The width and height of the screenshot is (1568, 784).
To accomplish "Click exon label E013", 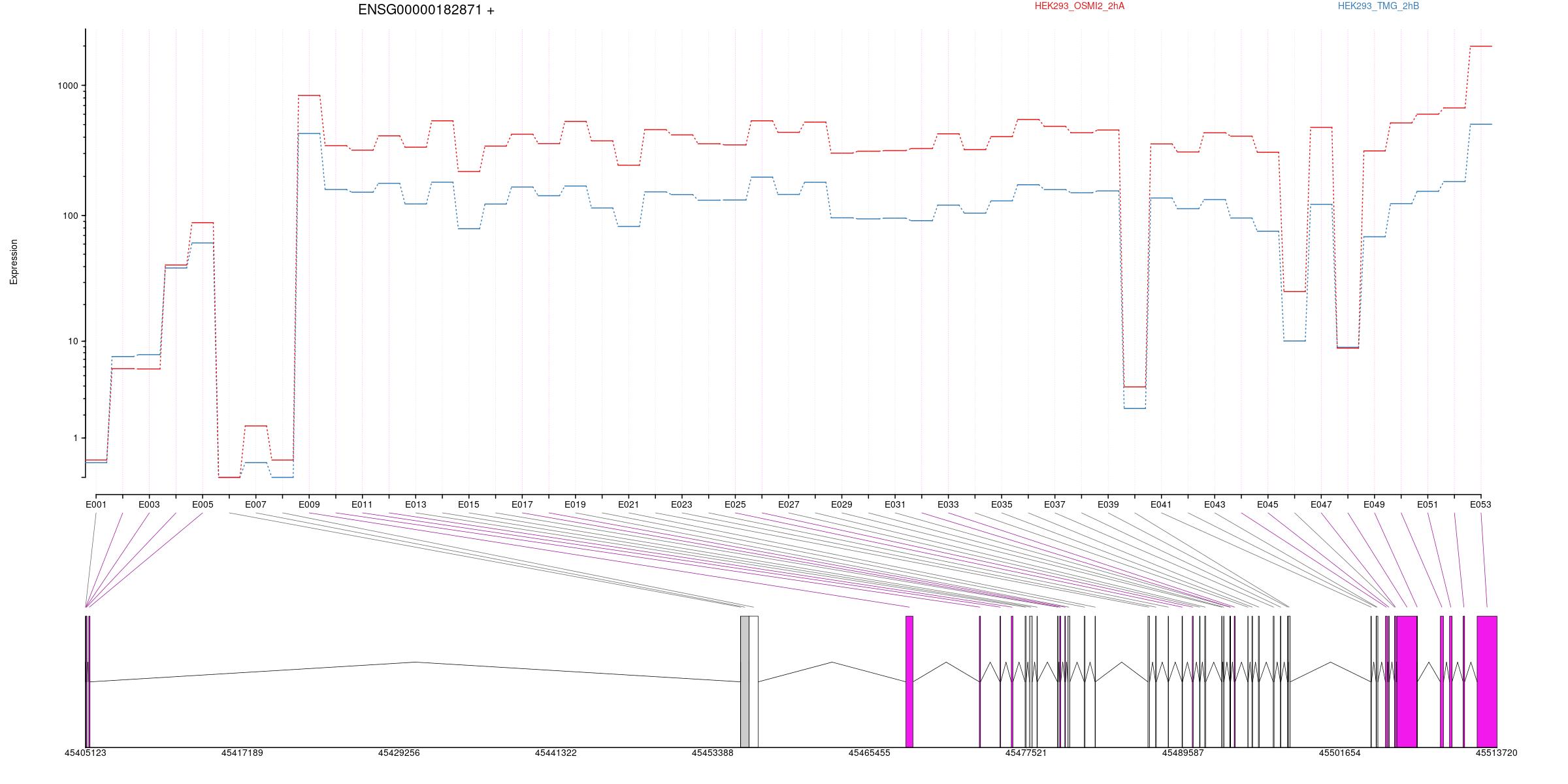I will click(416, 504).
